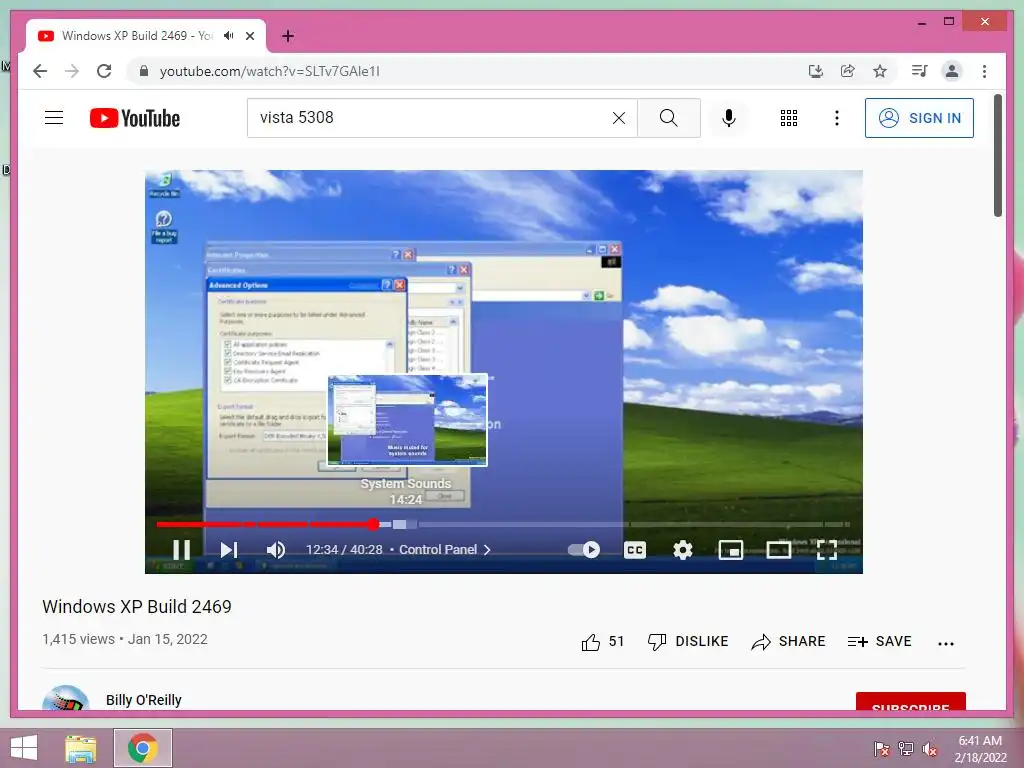Save video to a playlist

click(x=879, y=642)
